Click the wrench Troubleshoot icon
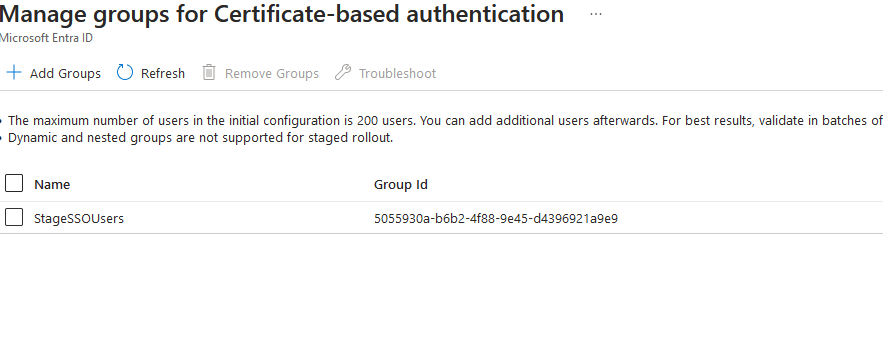 click(343, 73)
